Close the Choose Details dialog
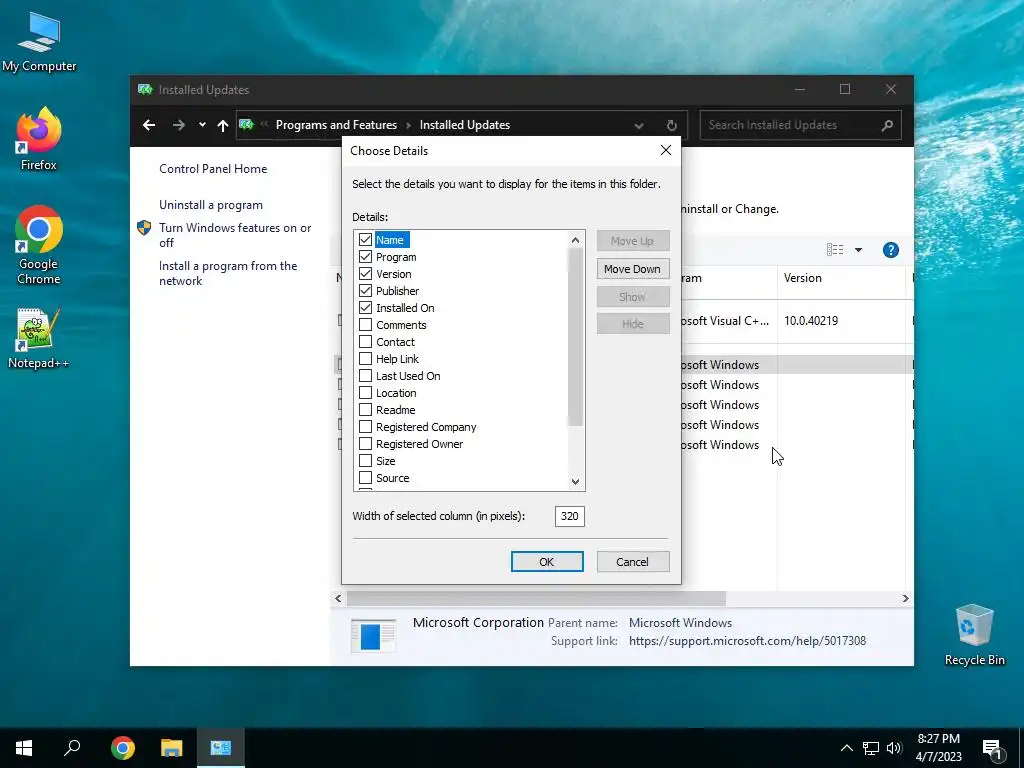Viewport: 1024px width, 768px height. 665,150
